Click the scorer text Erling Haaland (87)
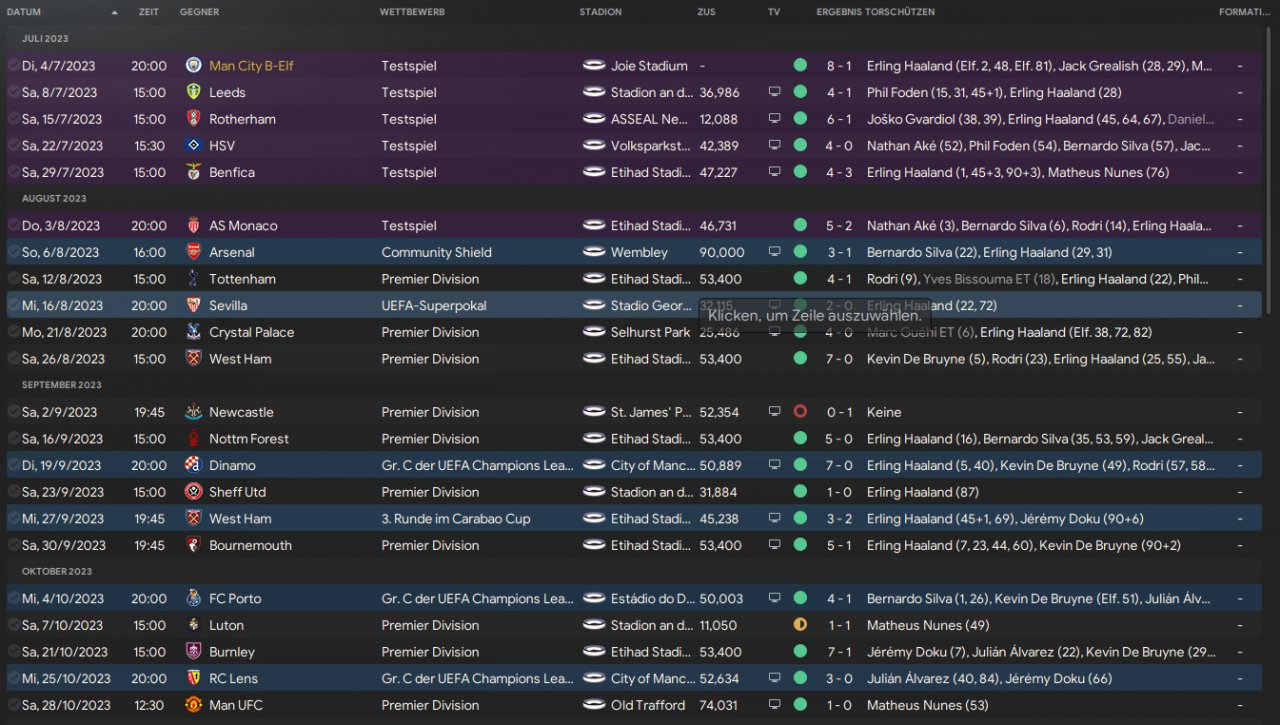Image resolution: width=1280 pixels, height=725 pixels. [924, 492]
